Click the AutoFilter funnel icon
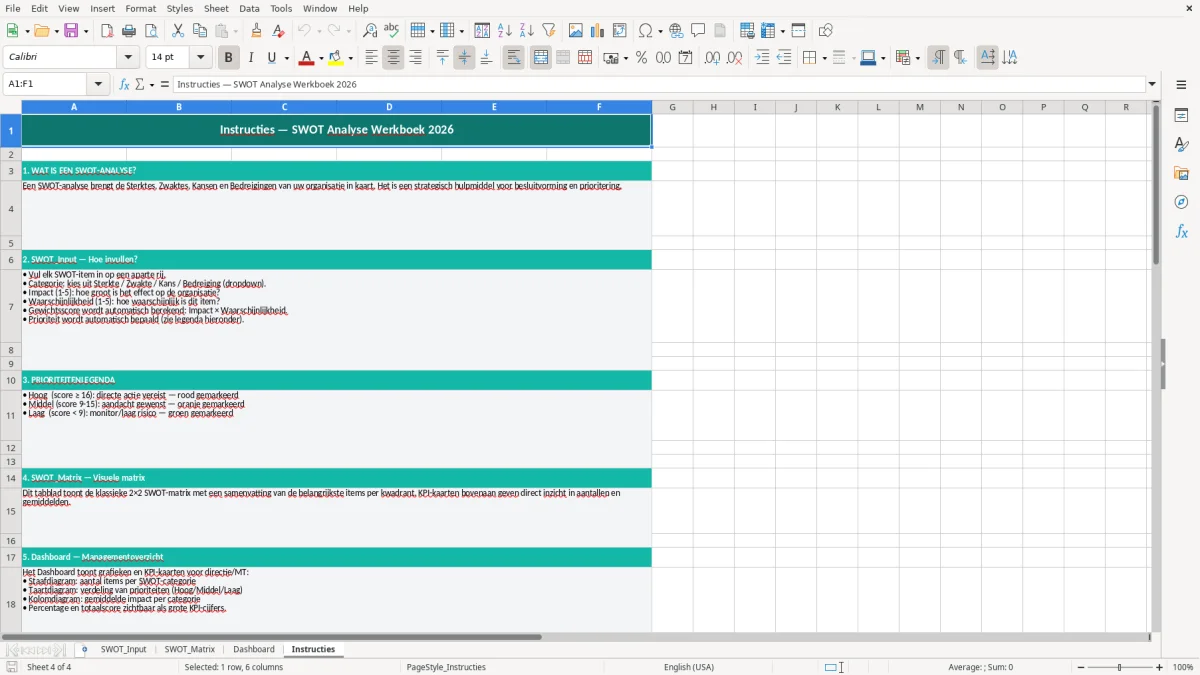This screenshot has height=675, width=1200. click(x=548, y=31)
